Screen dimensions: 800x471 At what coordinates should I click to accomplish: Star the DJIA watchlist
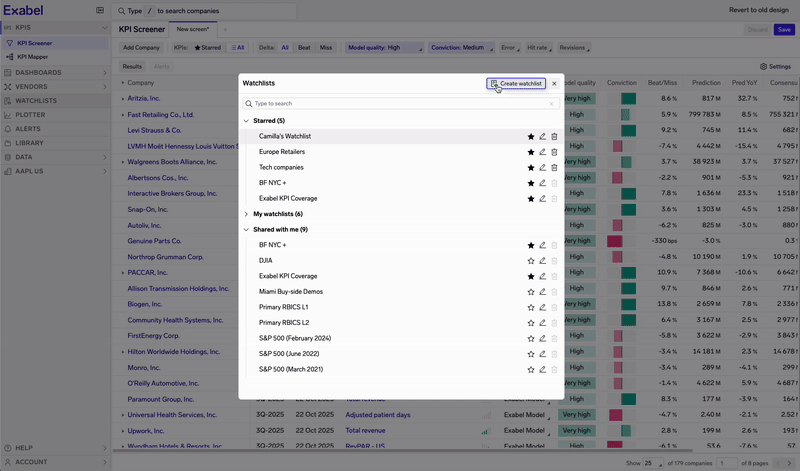pyautogui.click(x=531, y=261)
